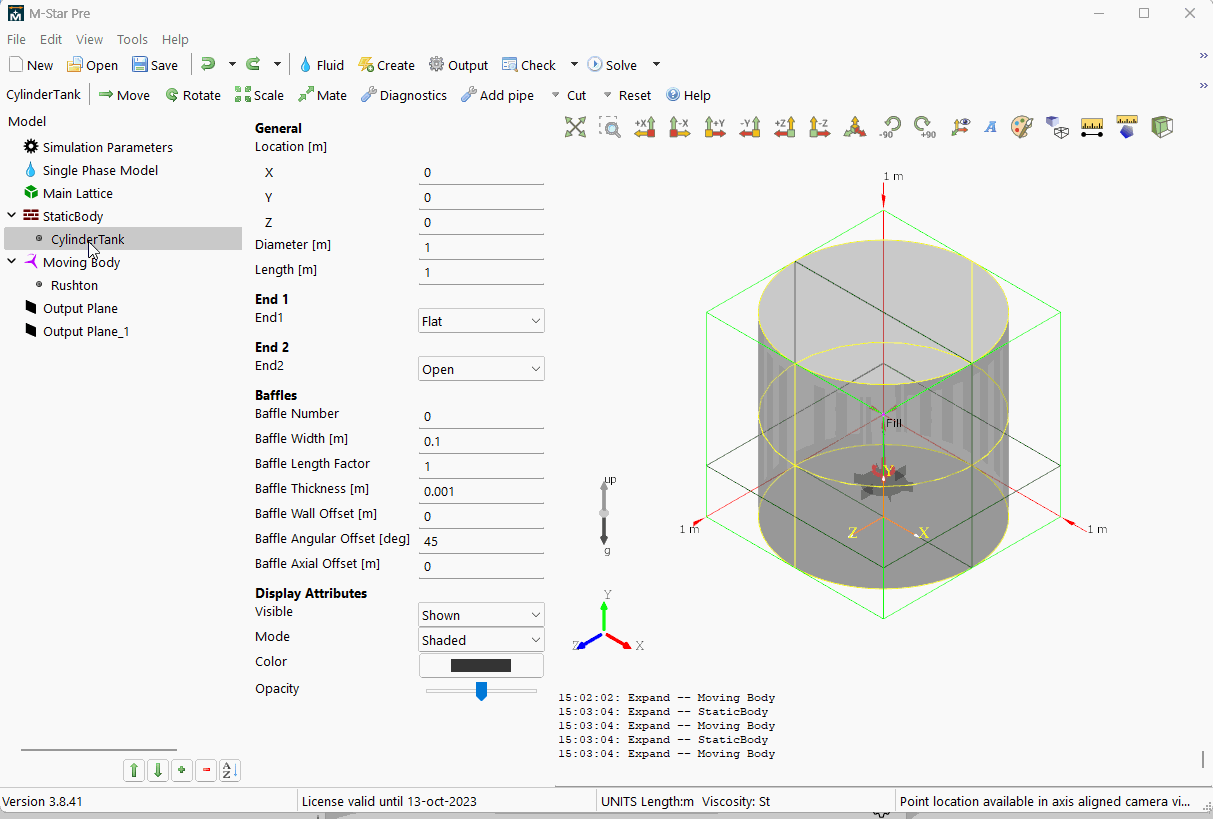
Task: Rotate the view by +90 degrees
Action: [925, 127]
